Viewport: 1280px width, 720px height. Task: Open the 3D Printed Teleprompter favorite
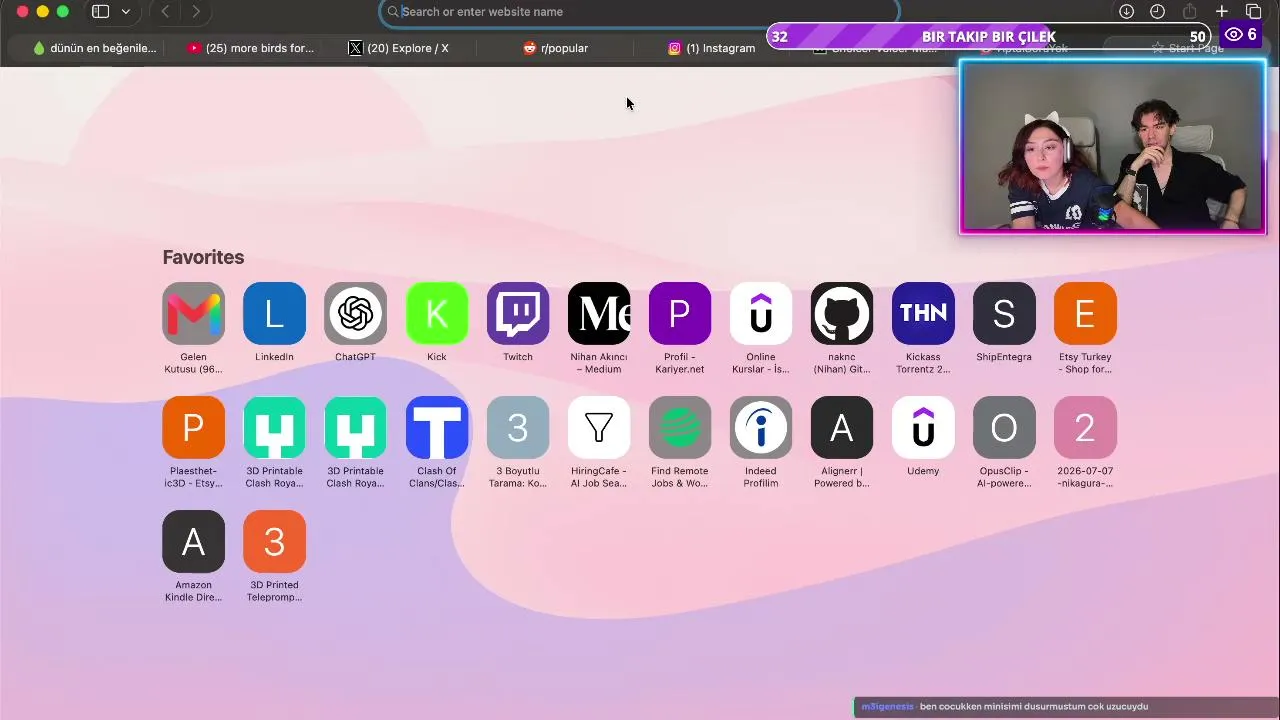click(x=274, y=542)
